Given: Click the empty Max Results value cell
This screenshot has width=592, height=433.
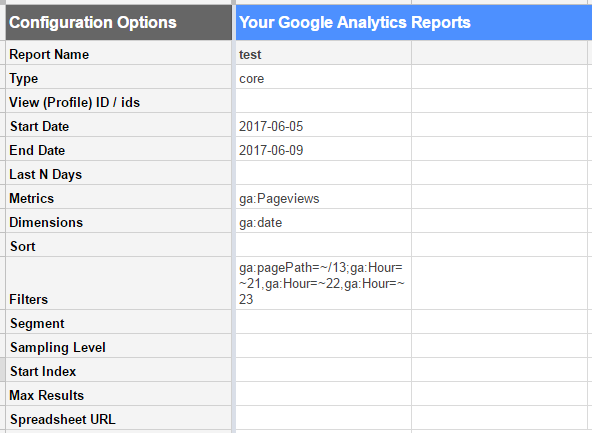Looking at the screenshot, I should coord(324,395).
